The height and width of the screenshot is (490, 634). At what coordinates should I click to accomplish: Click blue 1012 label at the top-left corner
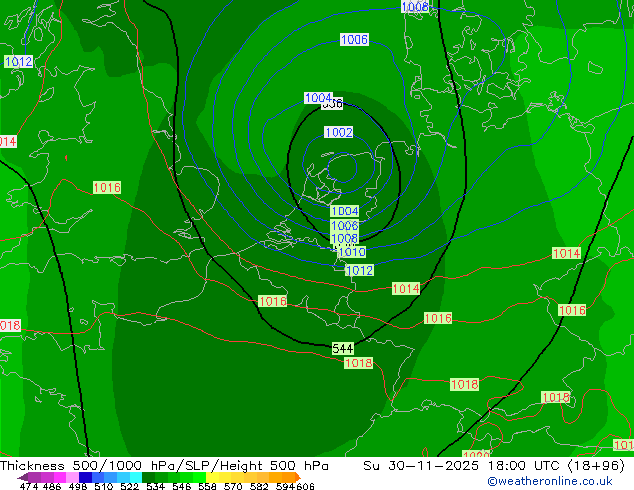coord(19,61)
